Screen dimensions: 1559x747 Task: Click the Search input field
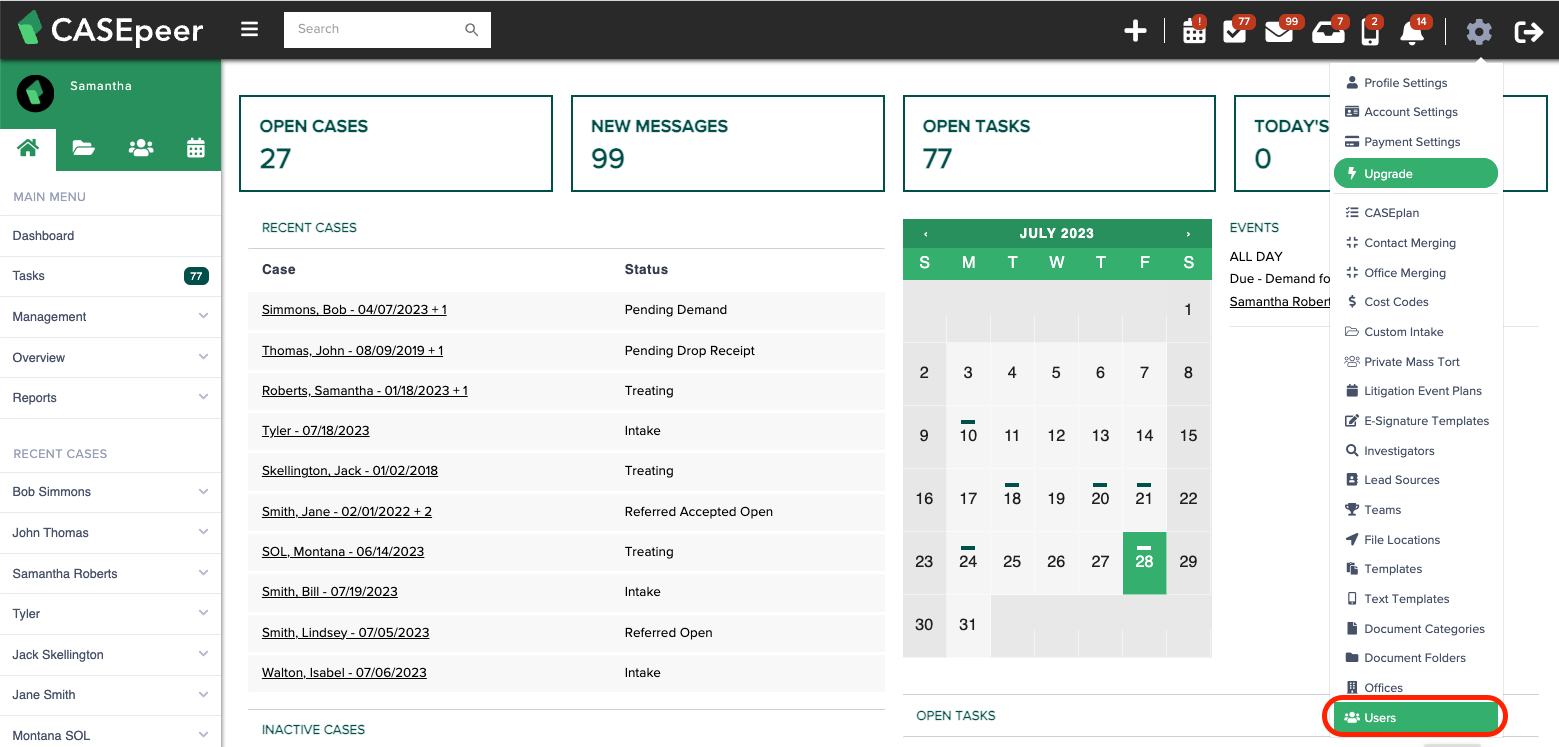380,29
